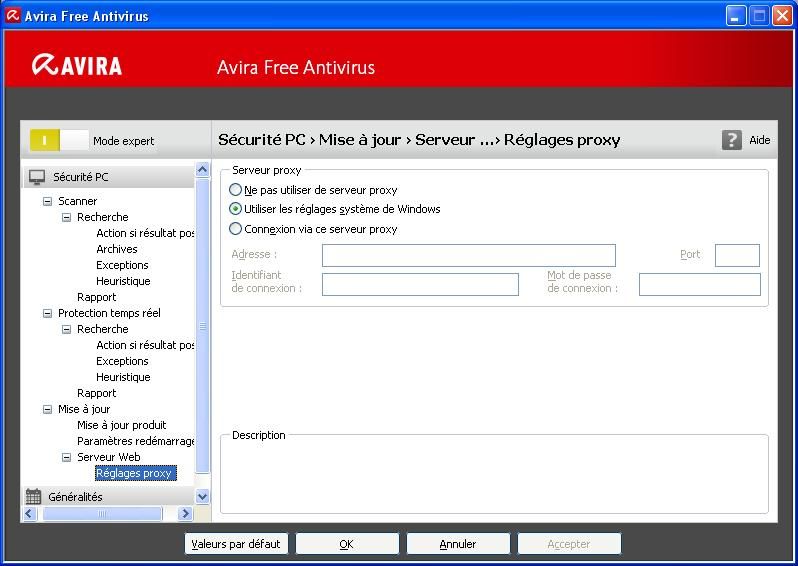Click the Sécurité PC monitor icon
The image size is (798, 566).
[x=37, y=177]
